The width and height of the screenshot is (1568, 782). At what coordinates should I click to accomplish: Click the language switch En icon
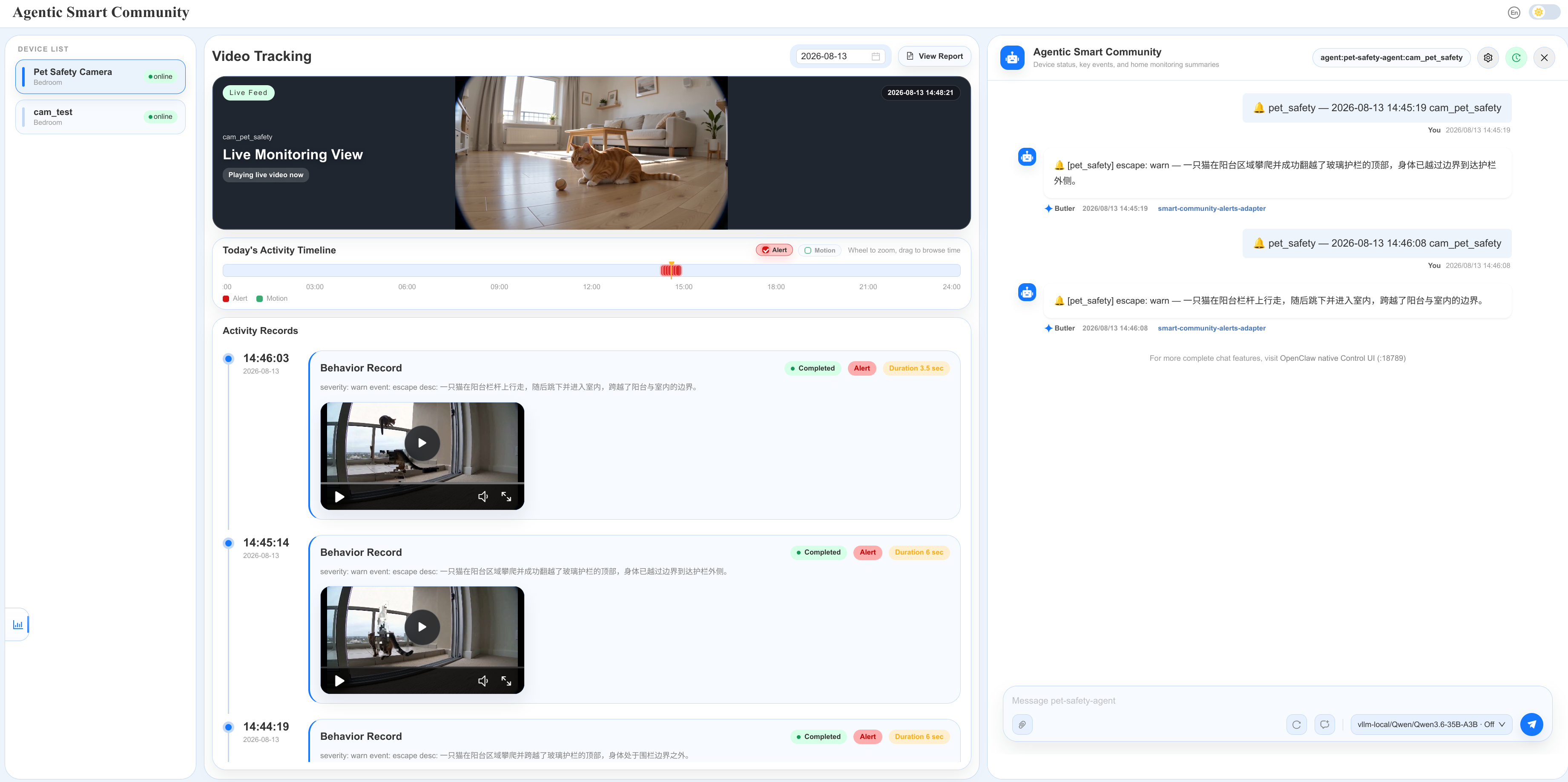click(1514, 13)
